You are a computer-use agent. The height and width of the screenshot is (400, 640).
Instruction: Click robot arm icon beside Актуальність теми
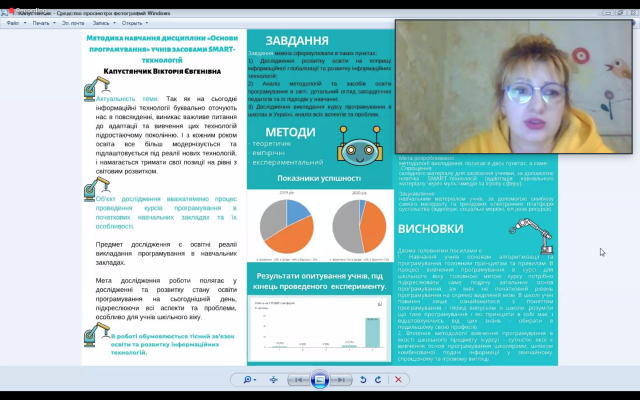coord(97,89)
